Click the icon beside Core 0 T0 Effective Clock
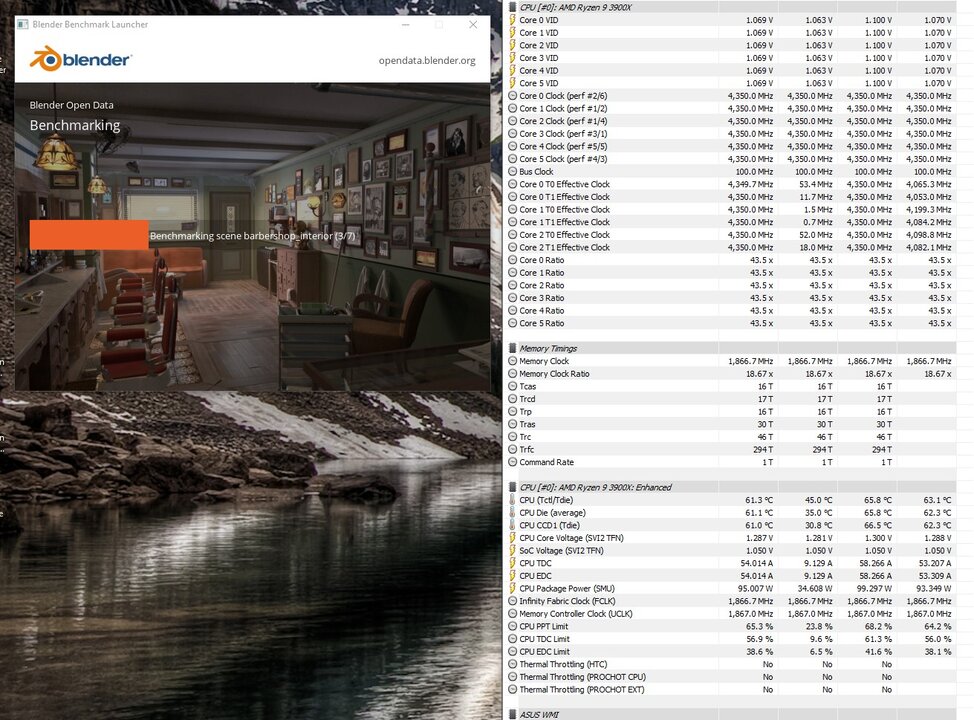 [x=512, y=184]
